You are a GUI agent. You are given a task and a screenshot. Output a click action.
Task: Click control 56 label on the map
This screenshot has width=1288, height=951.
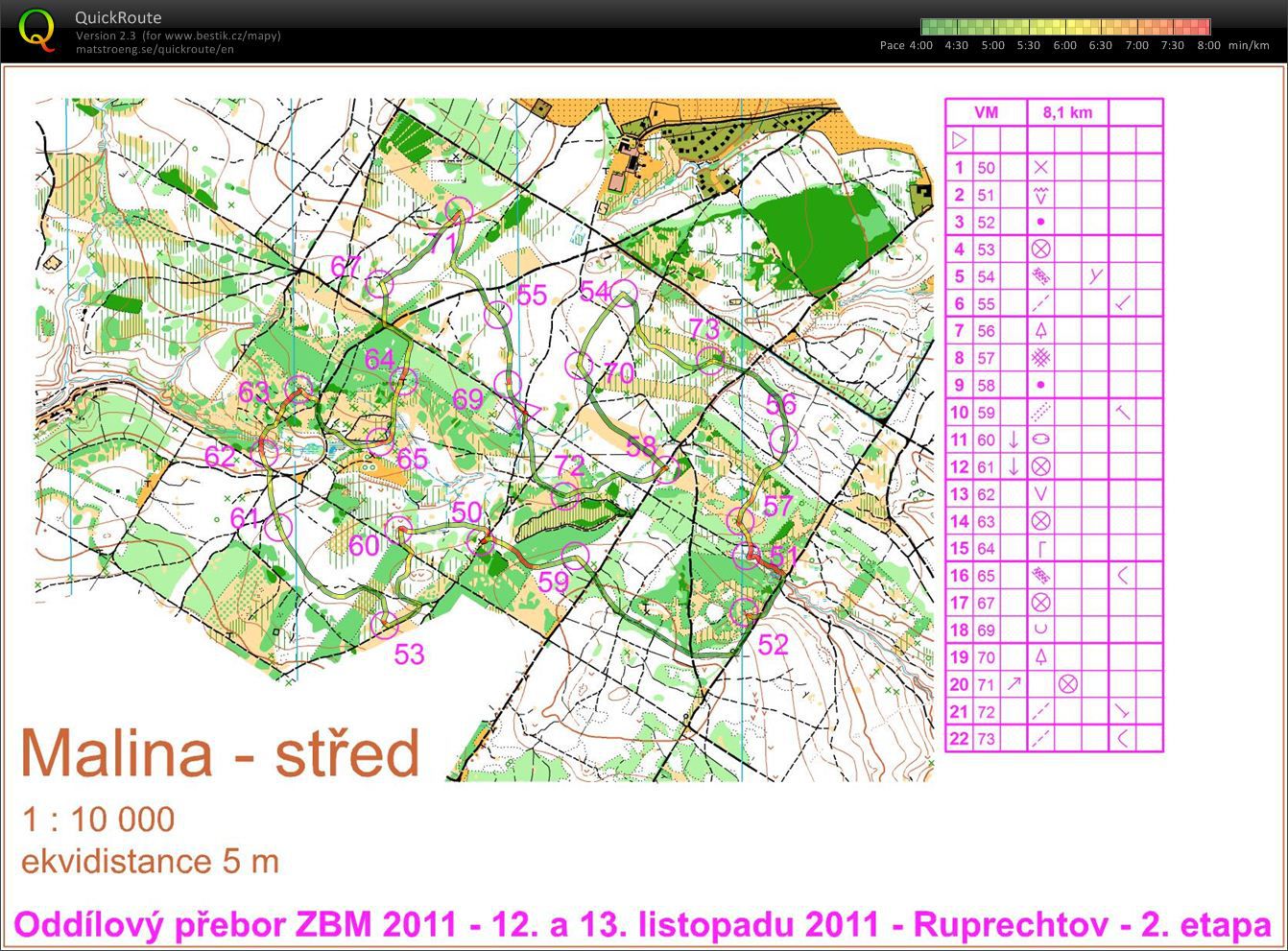tap(781, 404)
